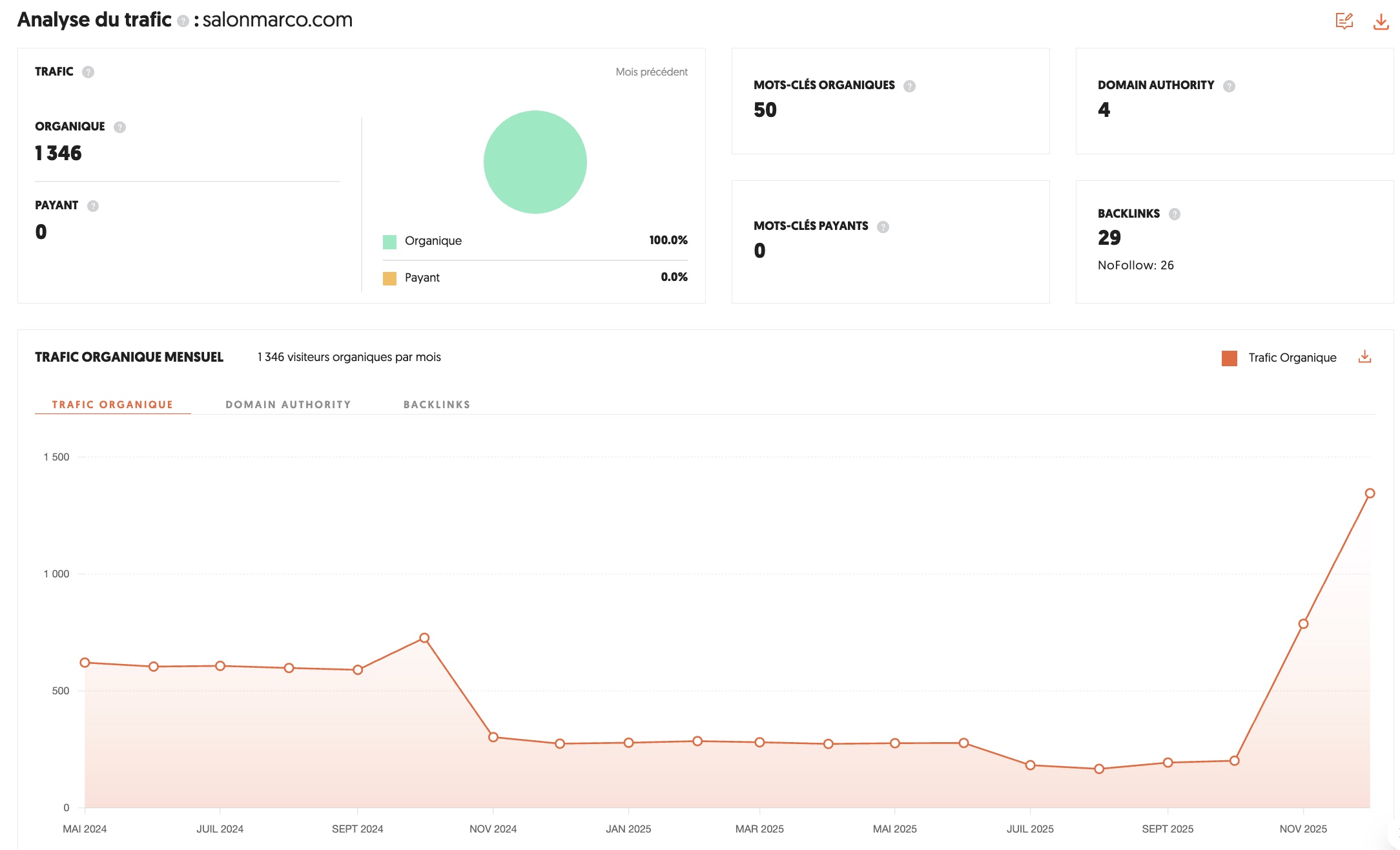The width and height of the screenshot is (1400, 850).
Task: Open help for Mots-clés organiques
Action: coord(909,86)
